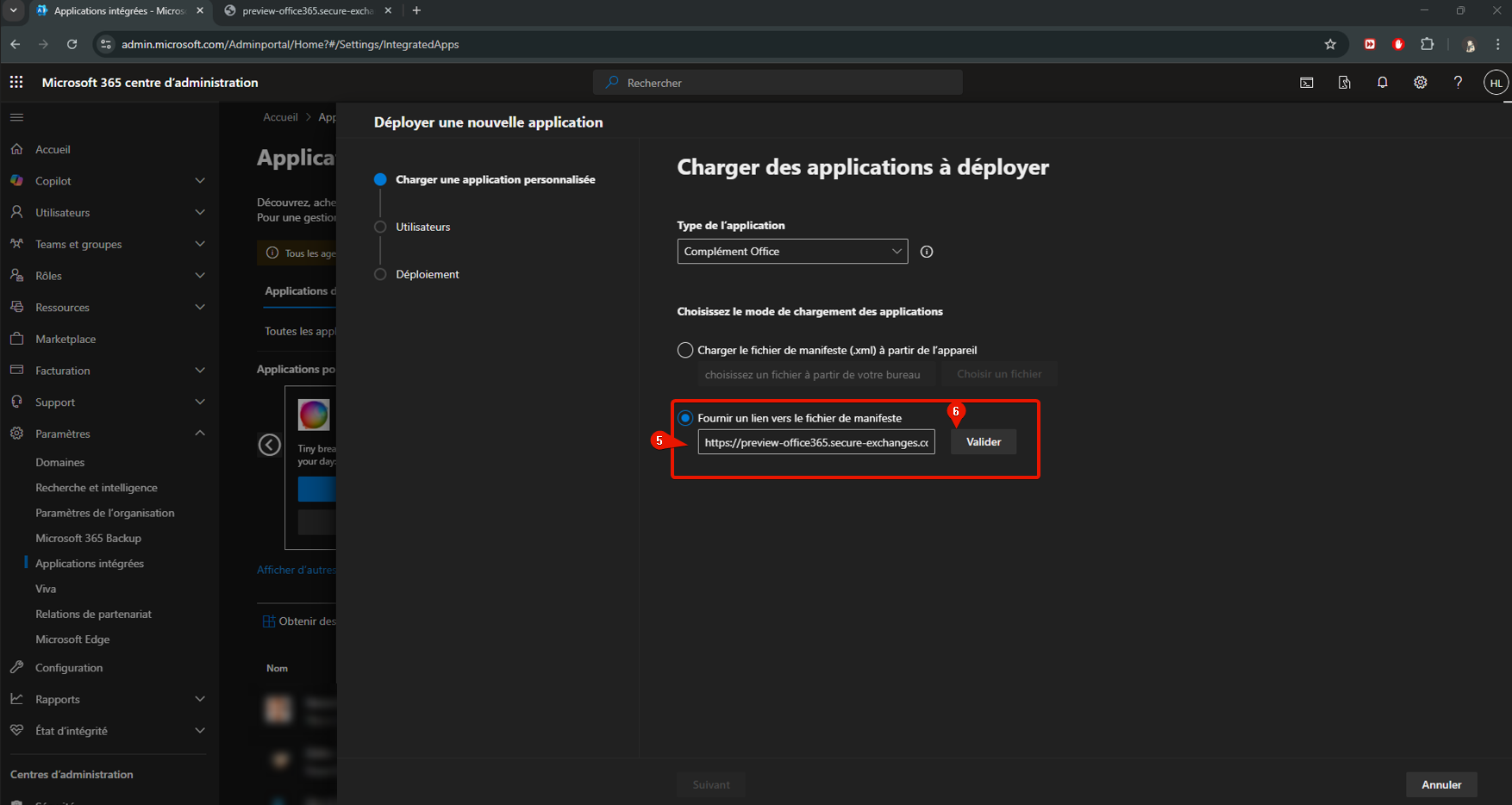Image resolution: width=1512 pixels, height=805 pixels.
Task: Click the Copilot icon in sidebar
Action: [x=16, y=181]
